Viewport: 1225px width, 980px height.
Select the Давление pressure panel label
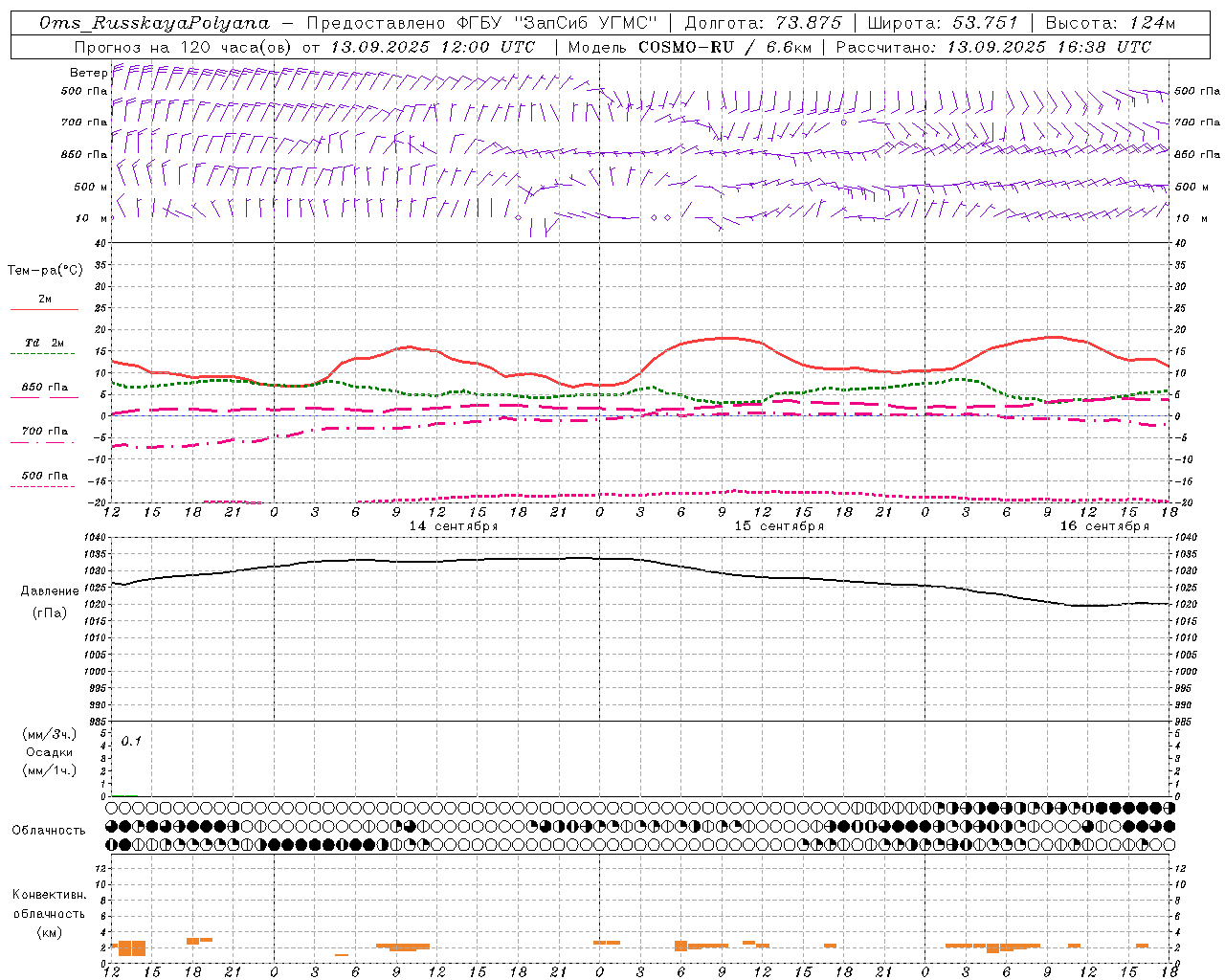pos(50,591)
